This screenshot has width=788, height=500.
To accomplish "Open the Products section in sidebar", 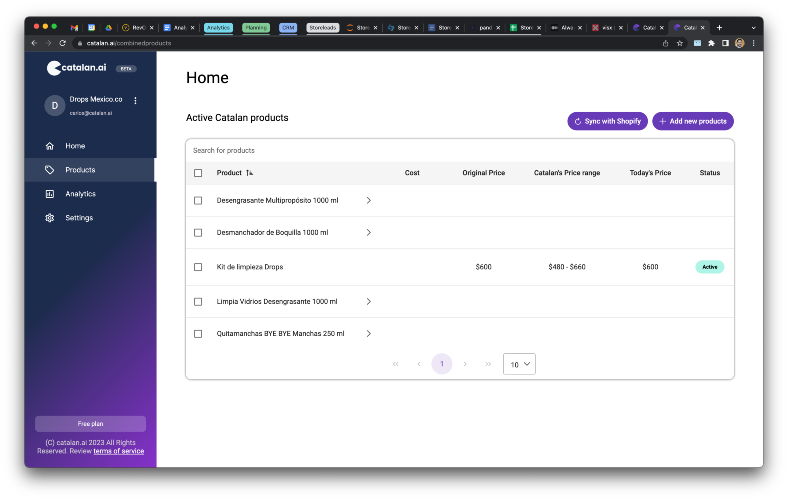I will point(90,170).
